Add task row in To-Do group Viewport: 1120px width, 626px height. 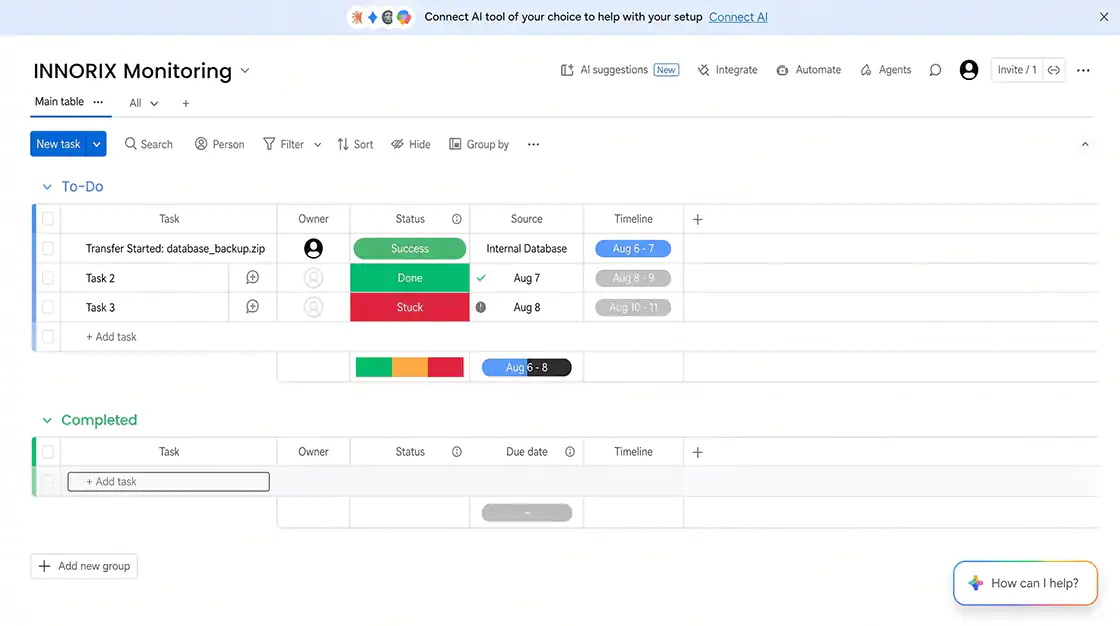(111, 337)
